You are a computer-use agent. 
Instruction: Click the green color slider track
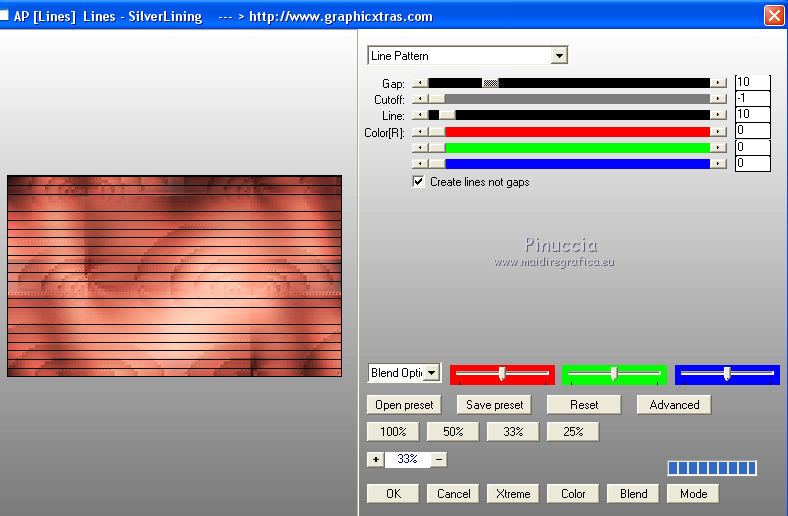[569, 148]
